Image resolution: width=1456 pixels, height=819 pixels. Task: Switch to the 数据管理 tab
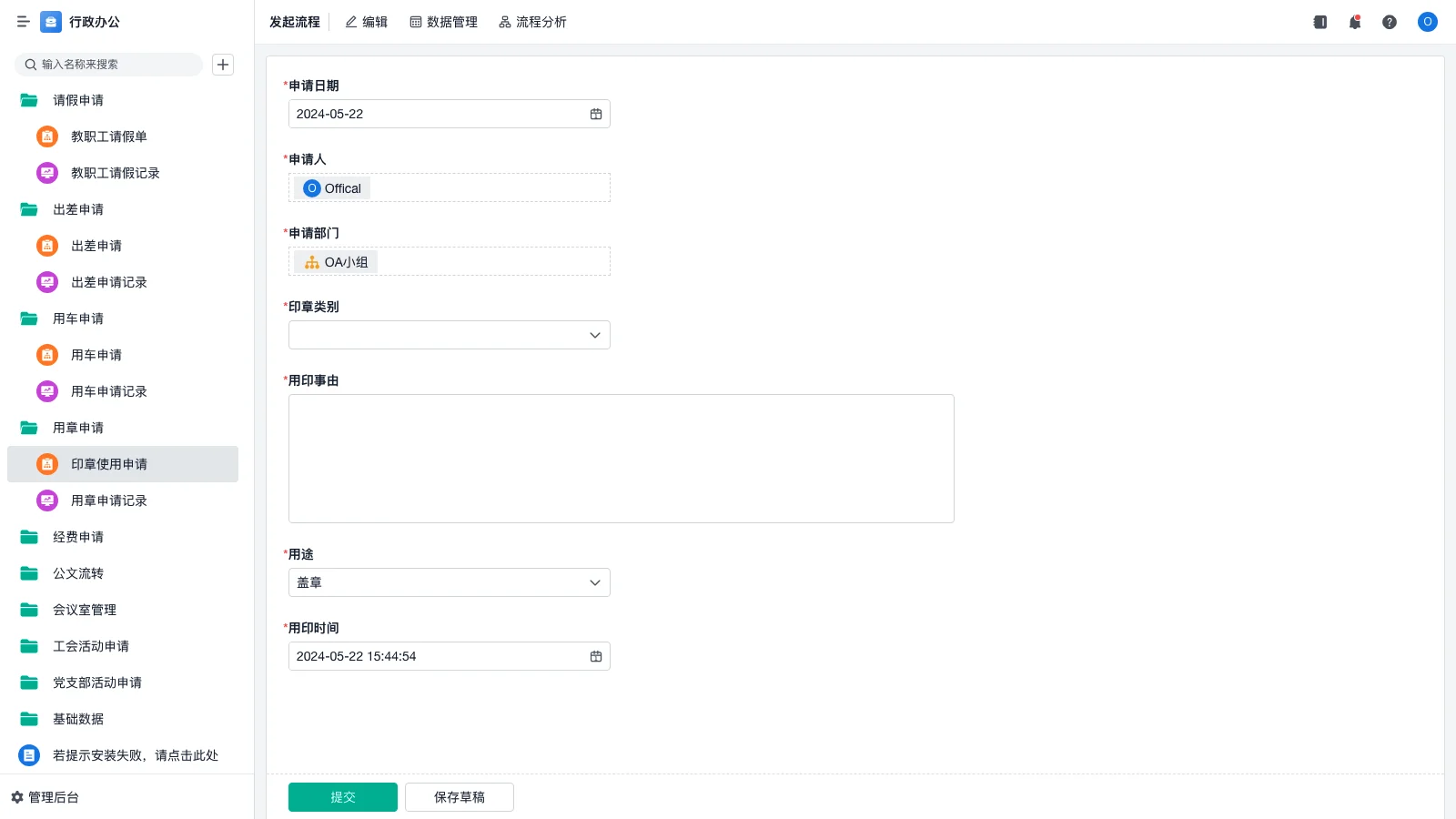pos(443,22)
